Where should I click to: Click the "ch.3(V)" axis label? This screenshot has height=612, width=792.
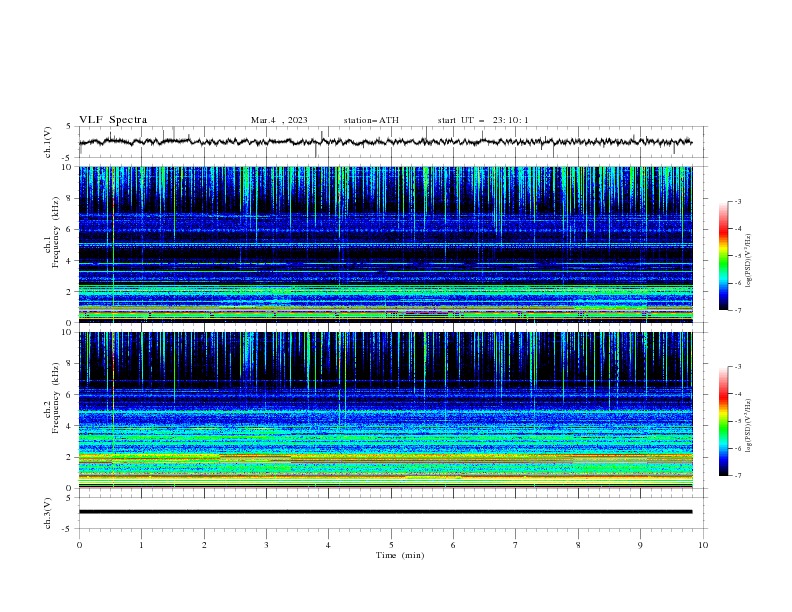[x=48, y=513]
